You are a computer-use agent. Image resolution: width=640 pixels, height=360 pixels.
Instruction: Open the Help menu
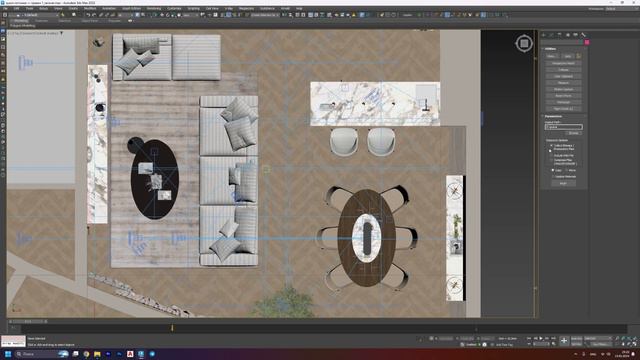click(299, 9)
